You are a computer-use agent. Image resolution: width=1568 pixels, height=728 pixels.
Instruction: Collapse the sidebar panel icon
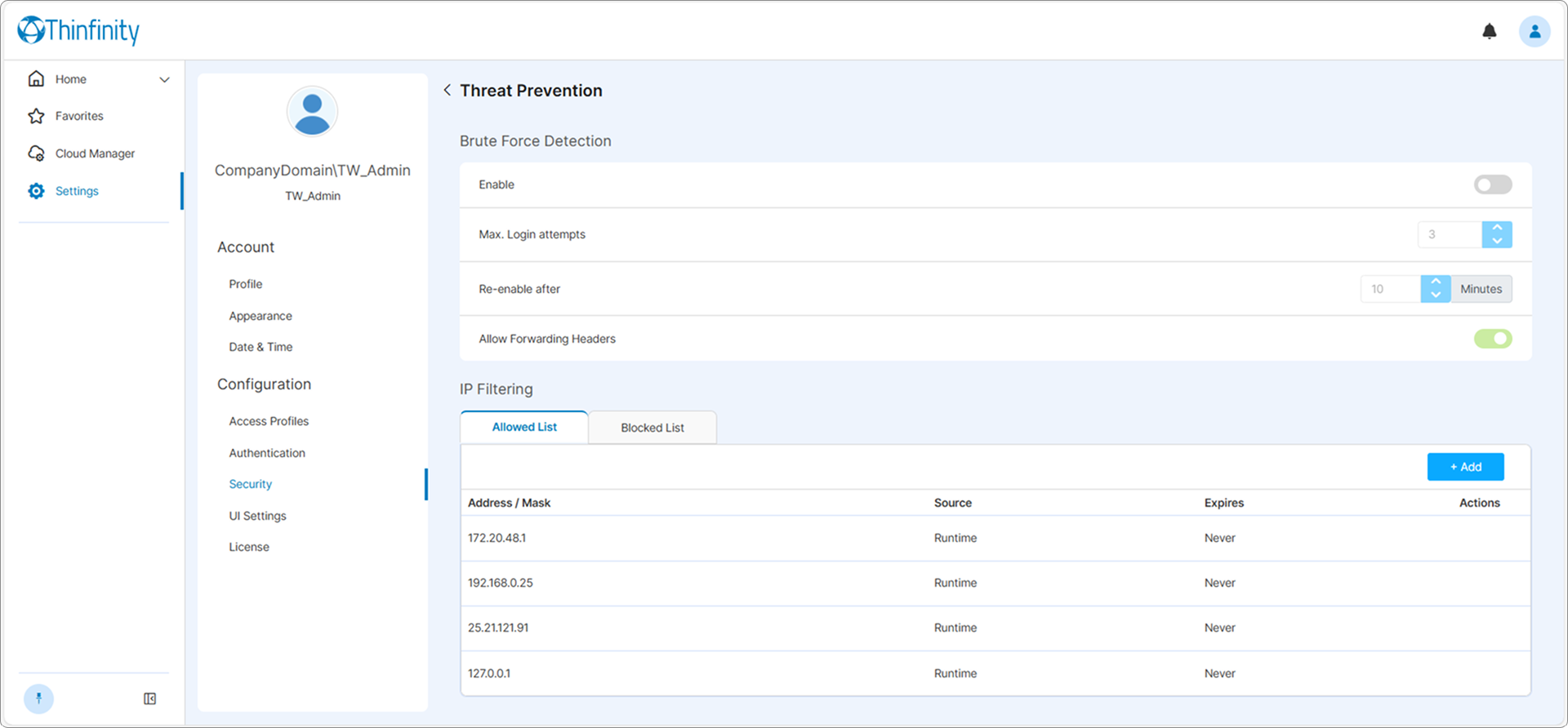pyautogui.click(x=150, y=699)
